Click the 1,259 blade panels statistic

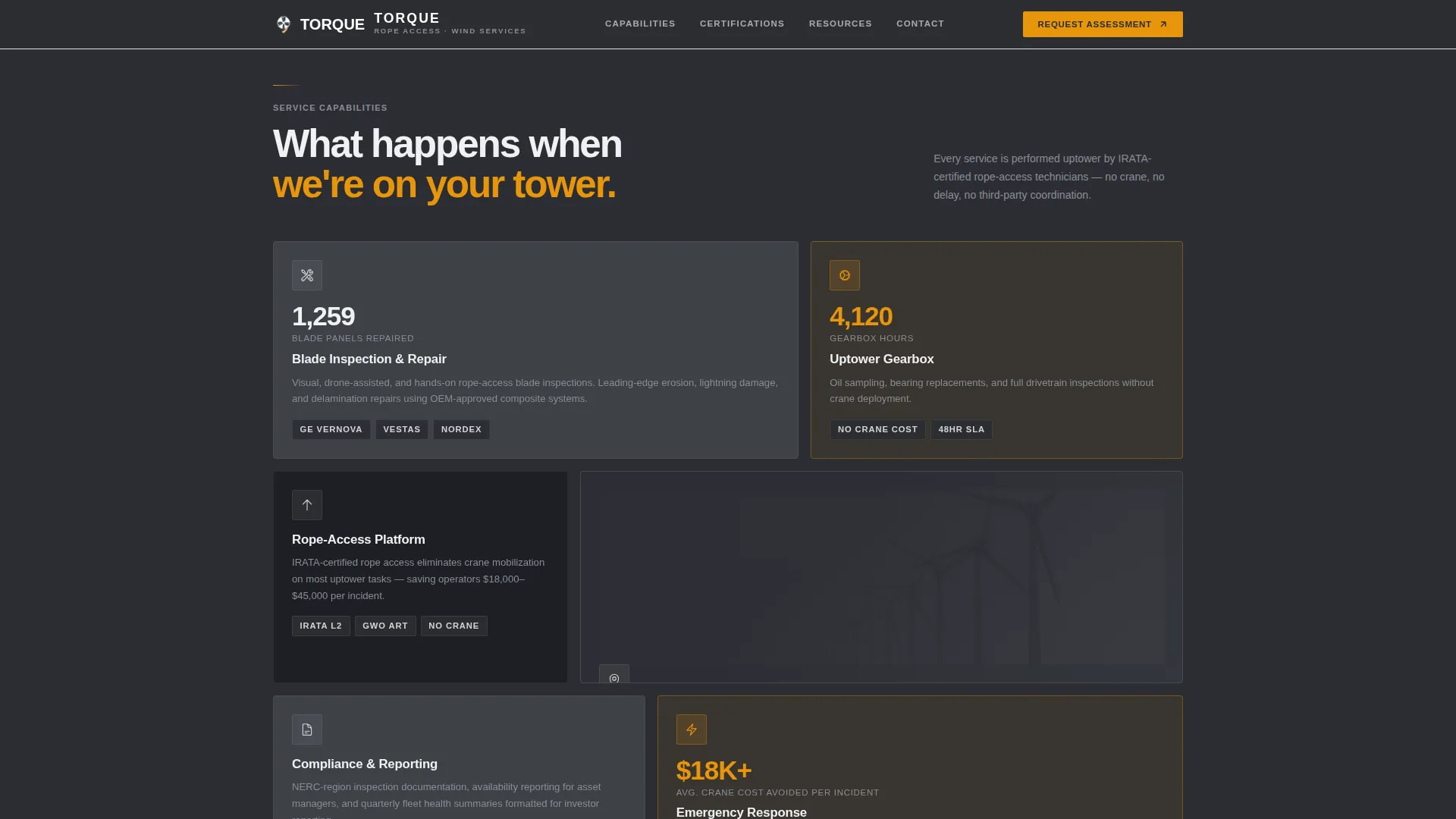[x=323, y=316]
